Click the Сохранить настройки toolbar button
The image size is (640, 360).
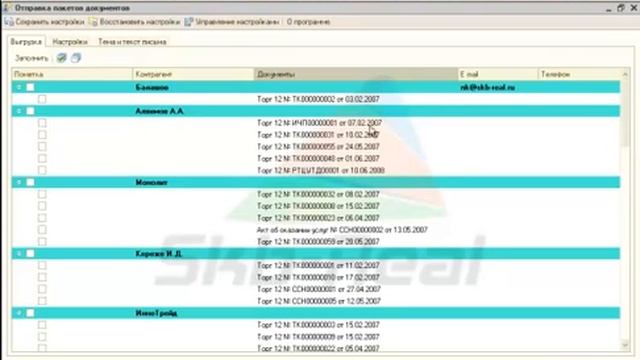(x=44, y=22)
